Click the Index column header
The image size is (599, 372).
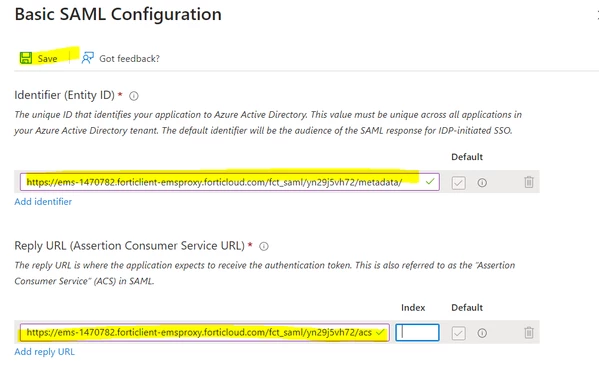click(413, 307)
